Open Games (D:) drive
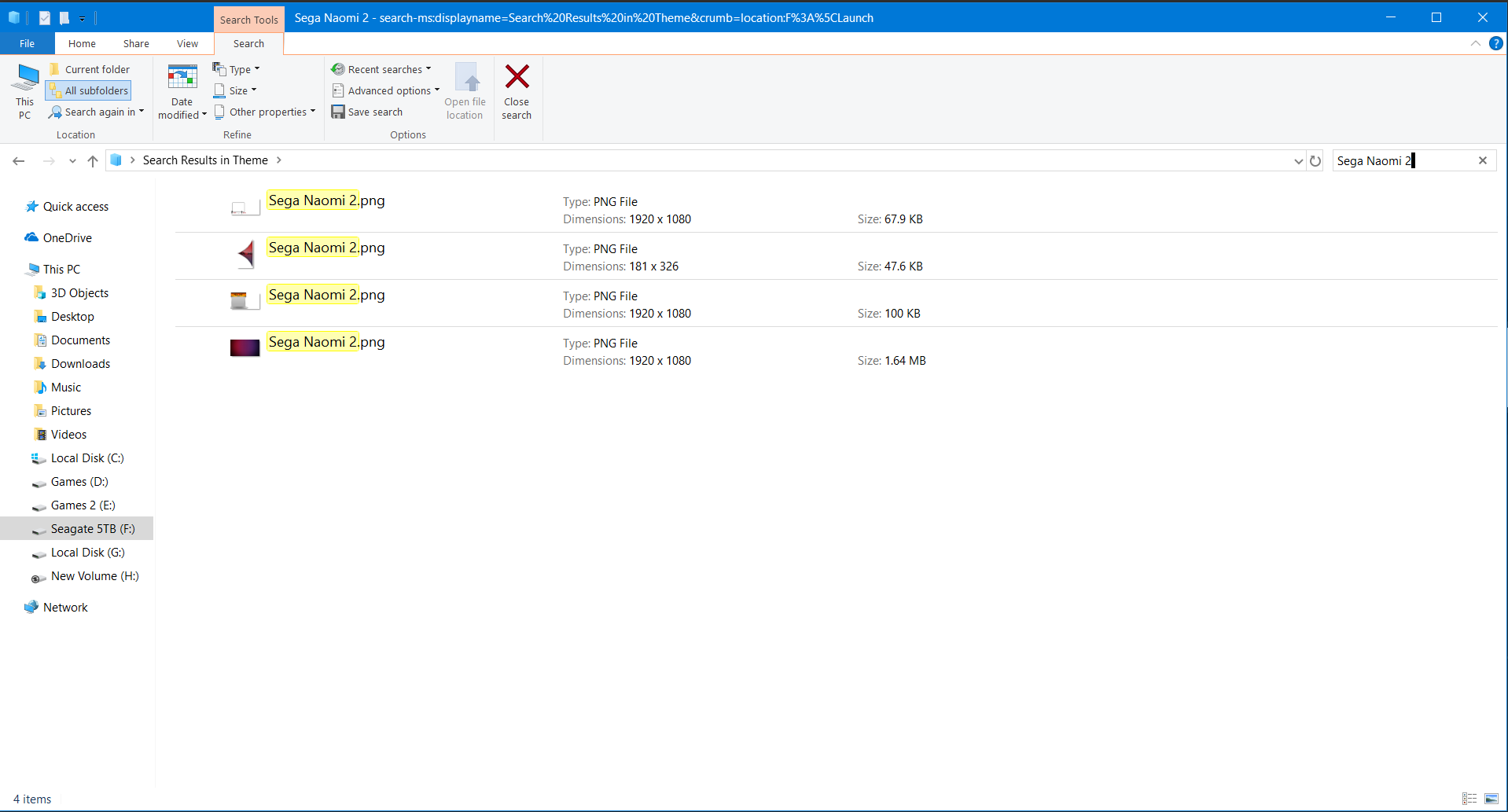The width and height of the screenshot is (1508, 812). (x=79, y=482)
